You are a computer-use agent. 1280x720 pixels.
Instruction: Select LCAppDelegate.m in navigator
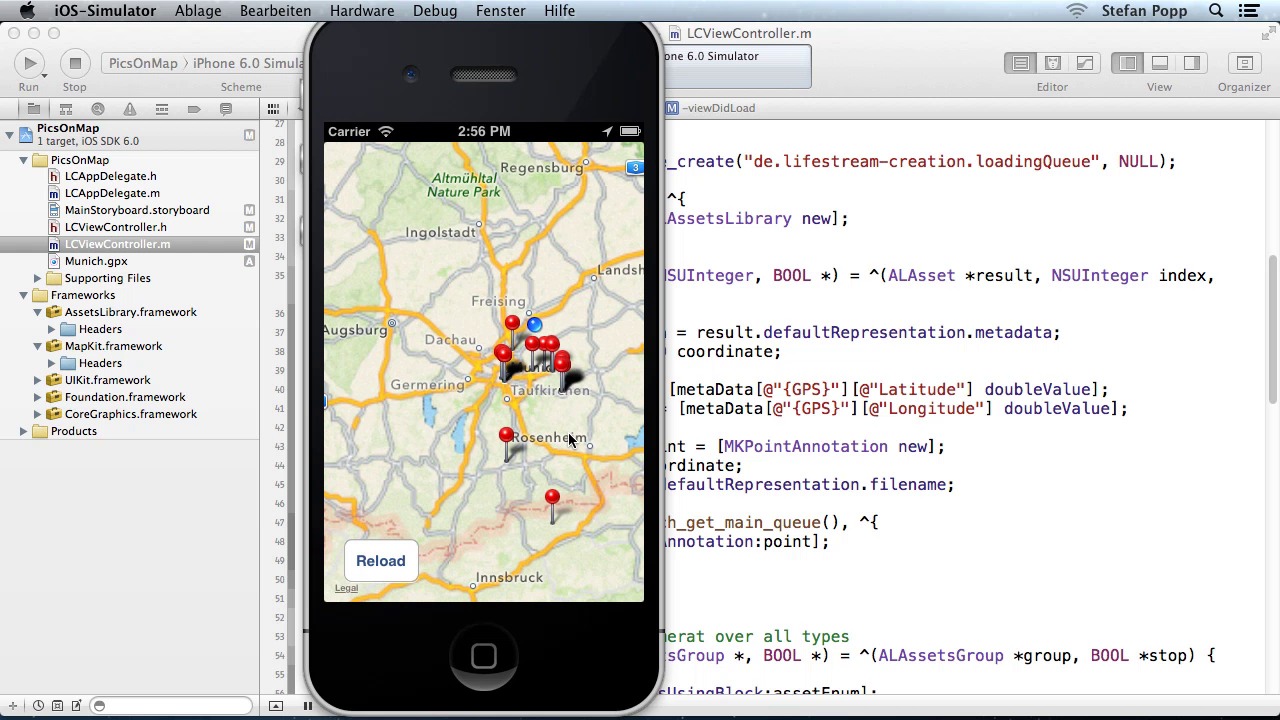point(112,193)
